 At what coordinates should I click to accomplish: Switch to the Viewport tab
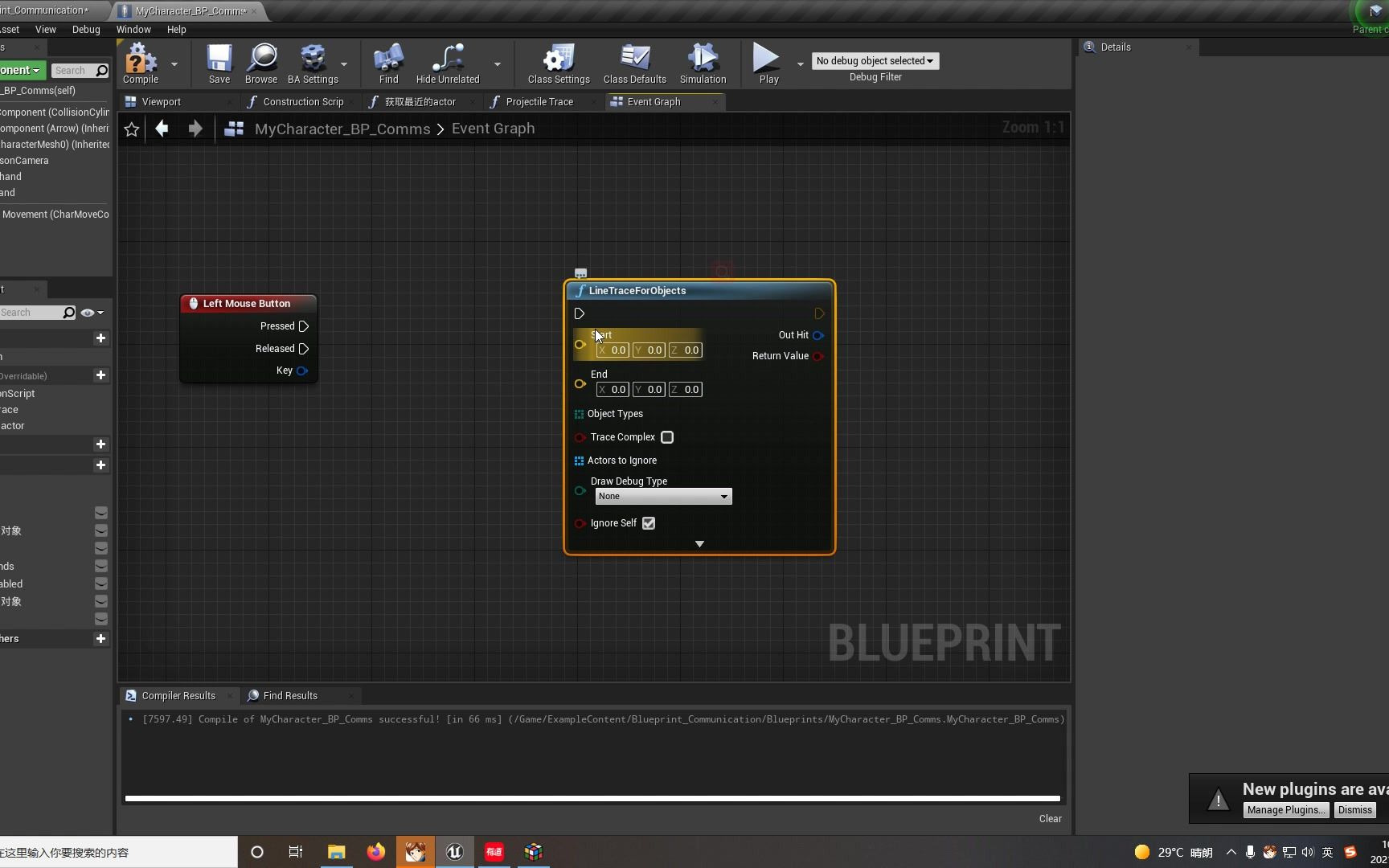point(160,101)
